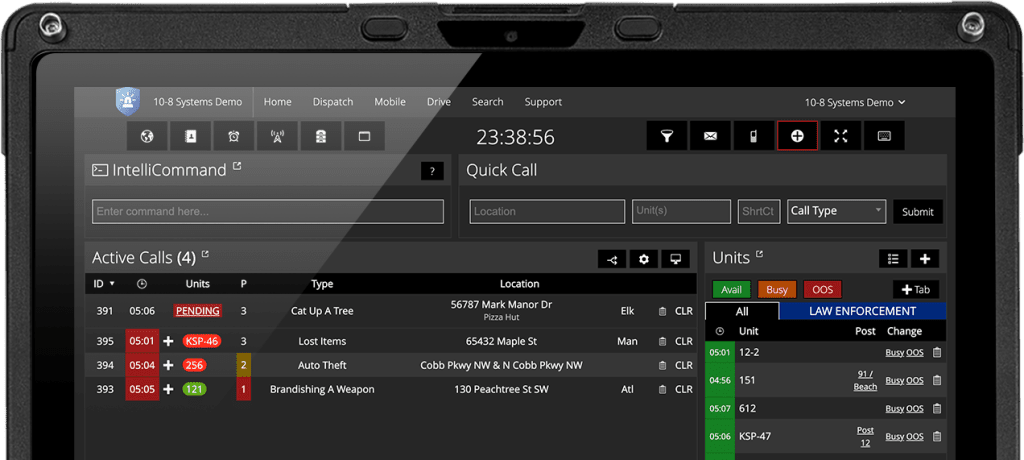Viewport: 1024px width, 460px height.
Task: Open Active Calls gear settings
Action: tap(644, 259)
